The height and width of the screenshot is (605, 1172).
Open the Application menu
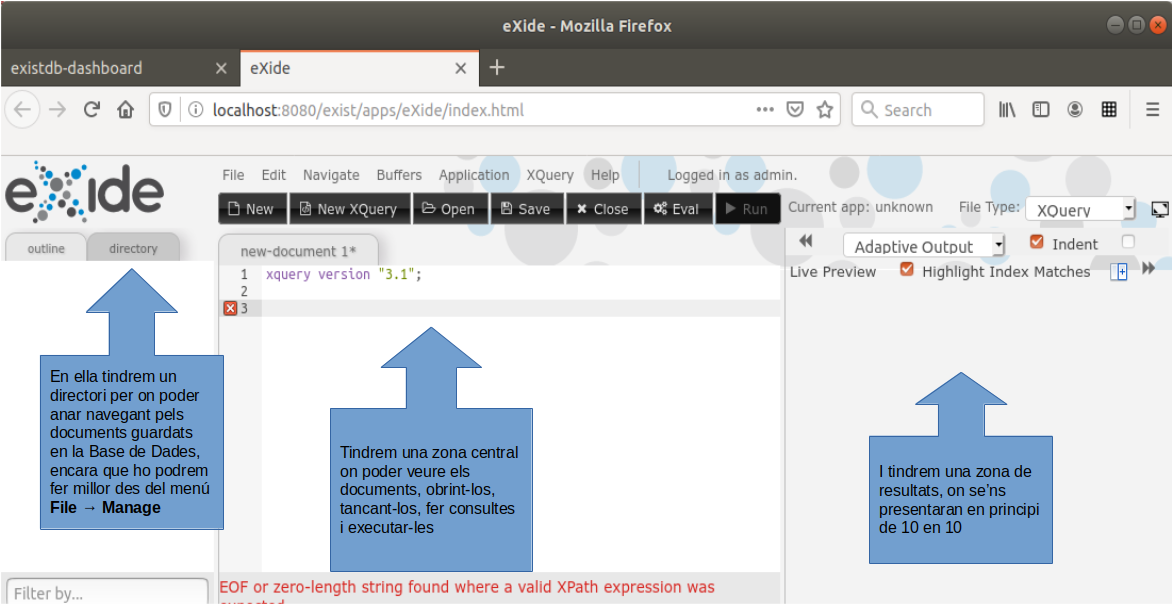coord(474,175)
